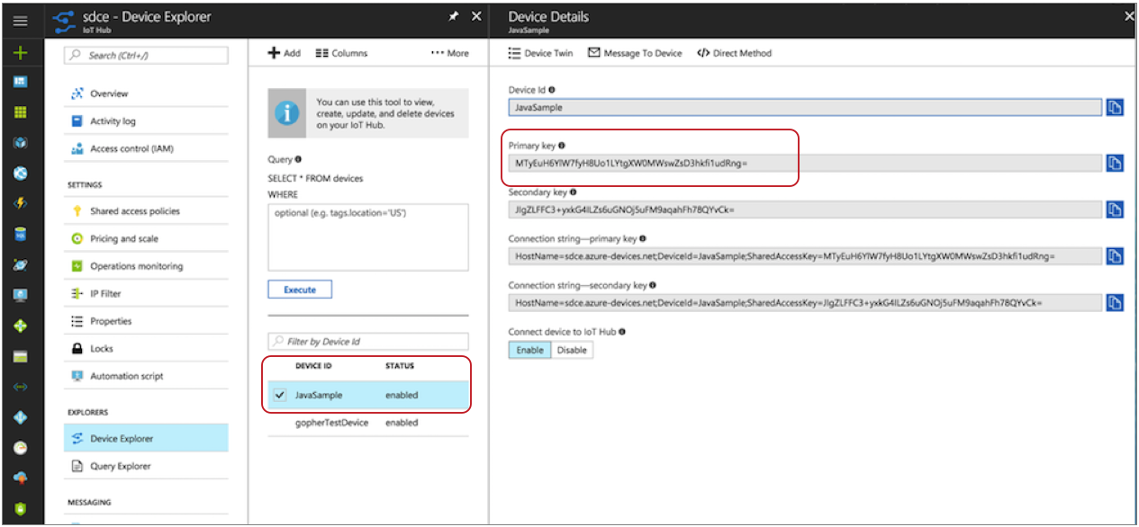Select the gopherTestDevice row

coord(332,423)
